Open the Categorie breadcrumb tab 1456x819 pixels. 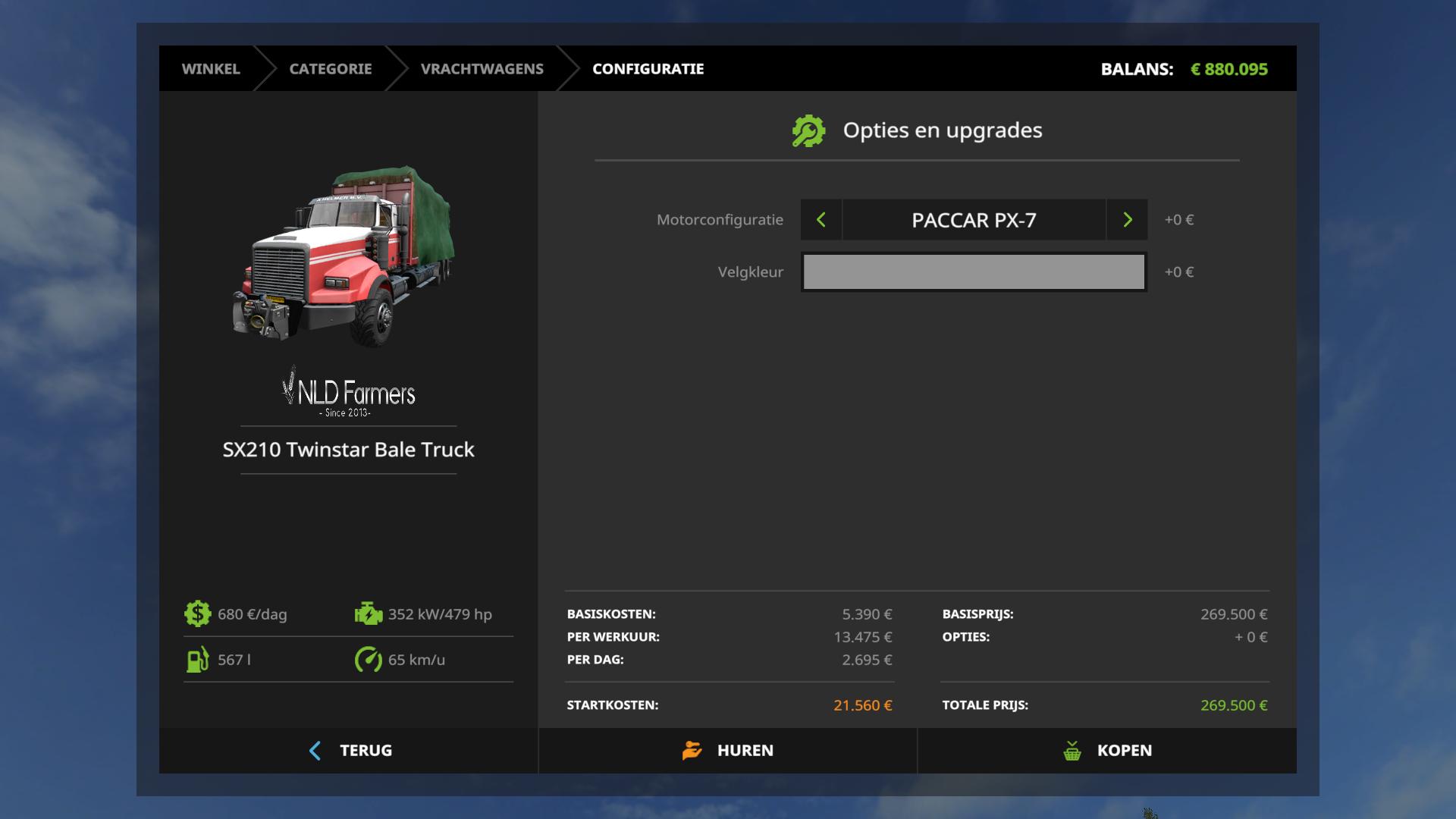pyautogui.click(x=330, y=69)
